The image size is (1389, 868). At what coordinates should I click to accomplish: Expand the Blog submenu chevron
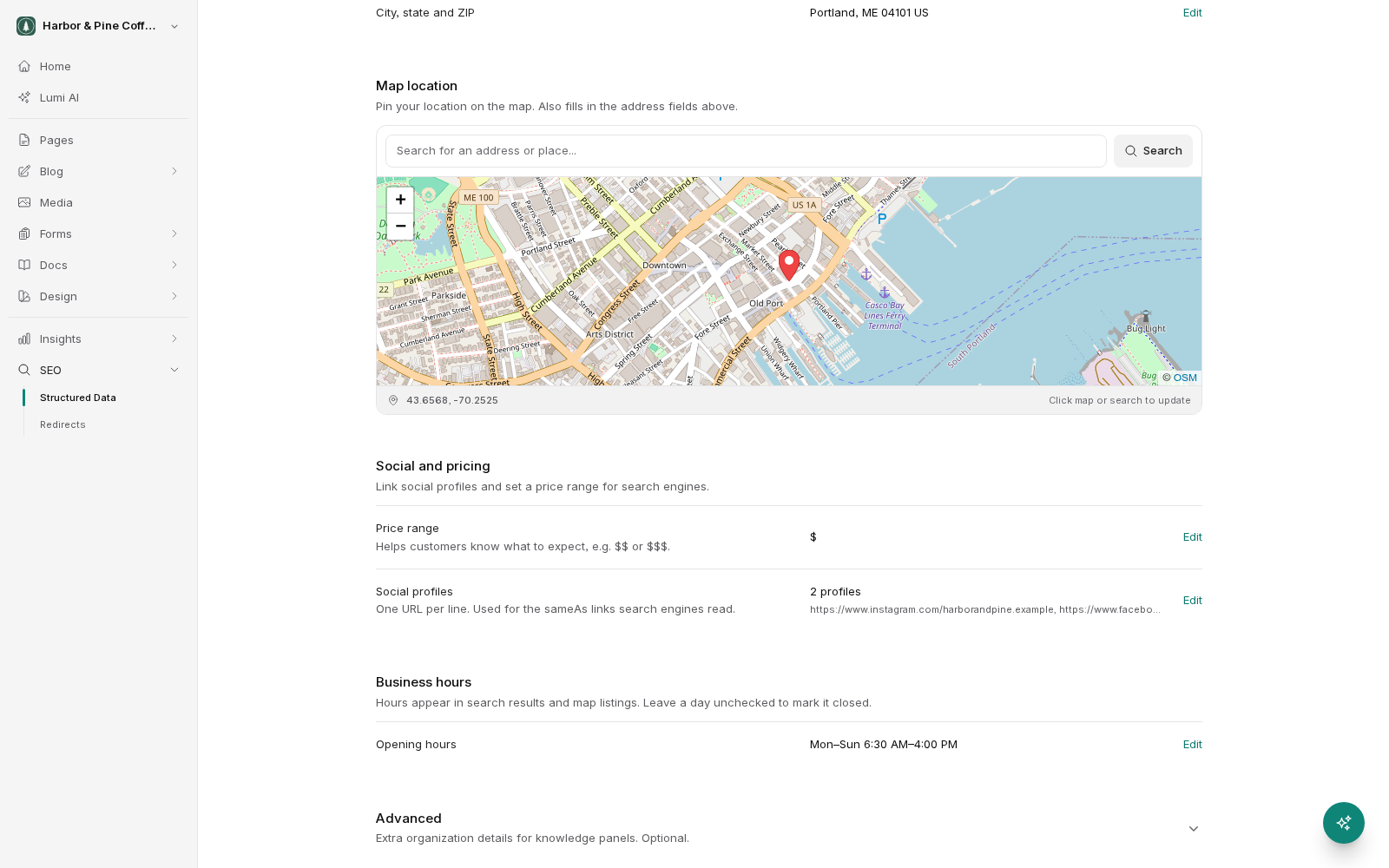pos(174,171)
